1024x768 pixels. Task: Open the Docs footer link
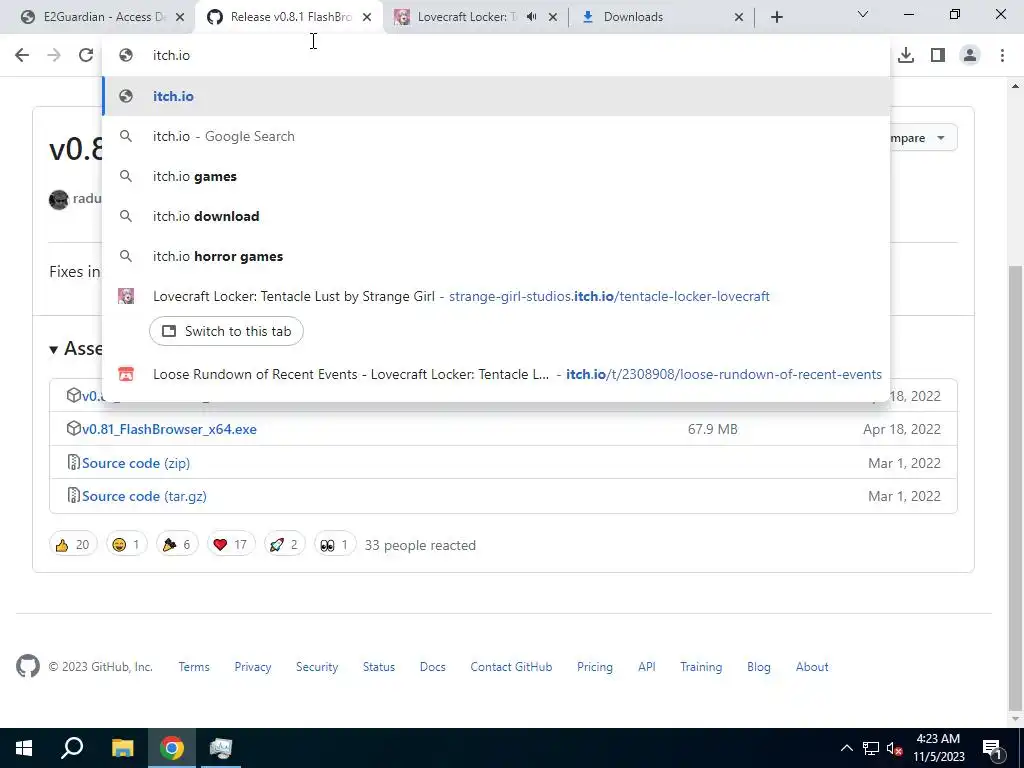point(432,667)
